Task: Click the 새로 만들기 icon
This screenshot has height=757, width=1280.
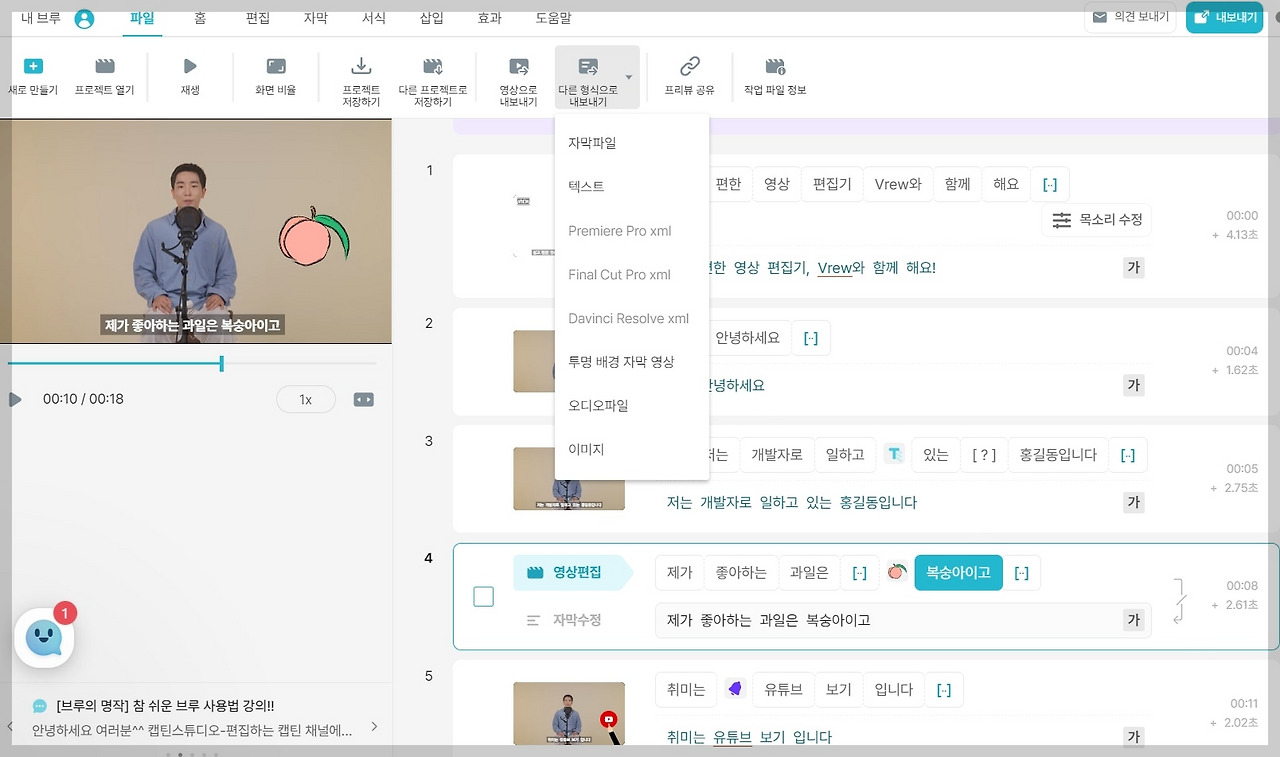Action: (33, 66)
